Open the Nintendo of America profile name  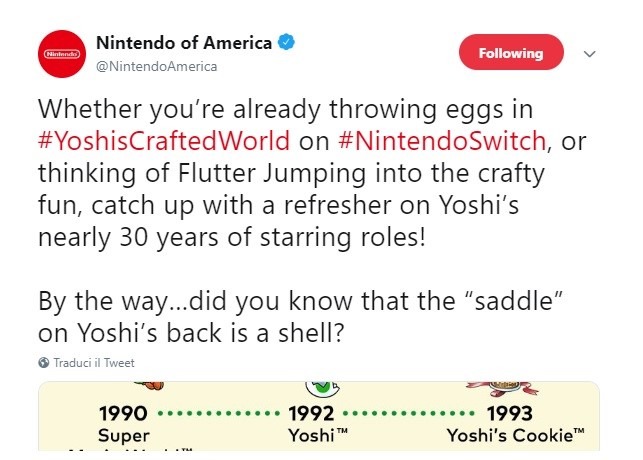click(x=183, y=43)
